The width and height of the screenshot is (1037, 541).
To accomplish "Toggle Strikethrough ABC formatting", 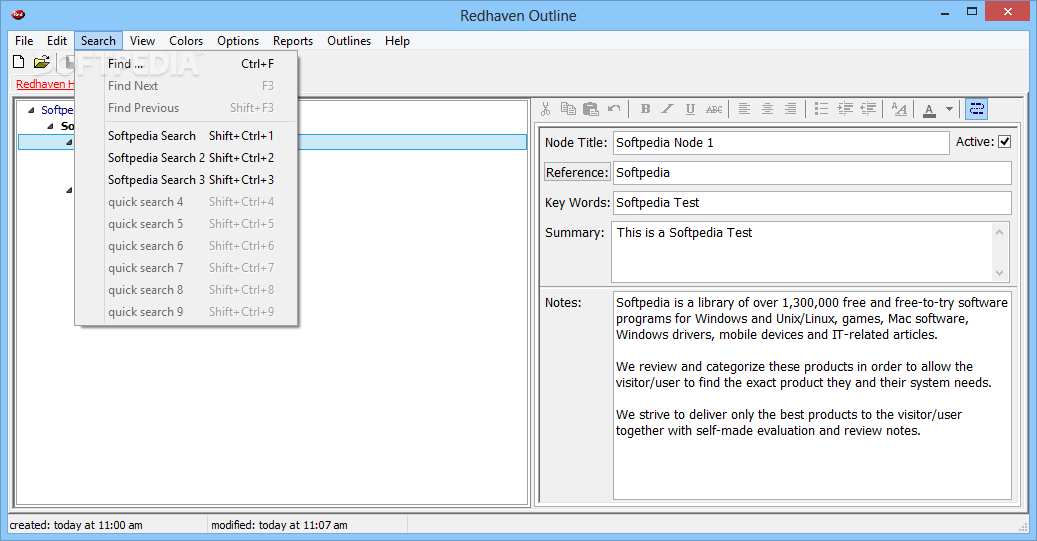I will 714,109.
